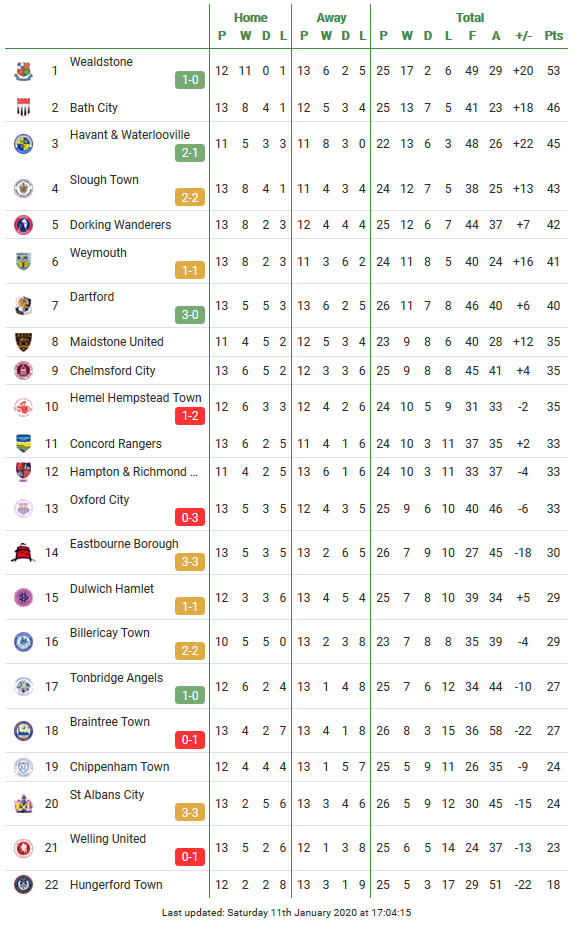Click the Maidstone United crest icon
576x926 pixels.
23,342
